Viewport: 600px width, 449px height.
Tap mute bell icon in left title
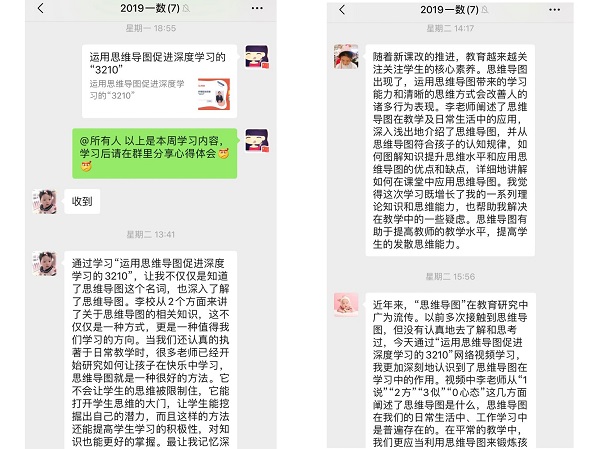click(x=186, y=8)
